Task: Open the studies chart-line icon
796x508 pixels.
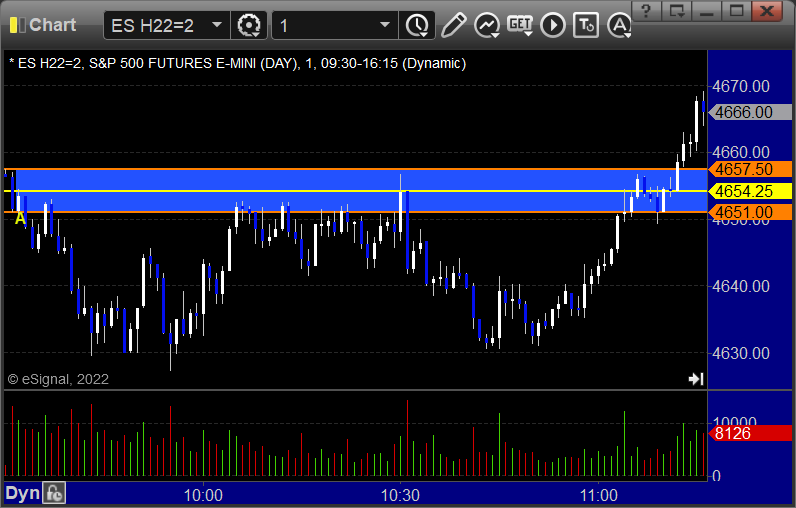Action: tap(487, 25)
